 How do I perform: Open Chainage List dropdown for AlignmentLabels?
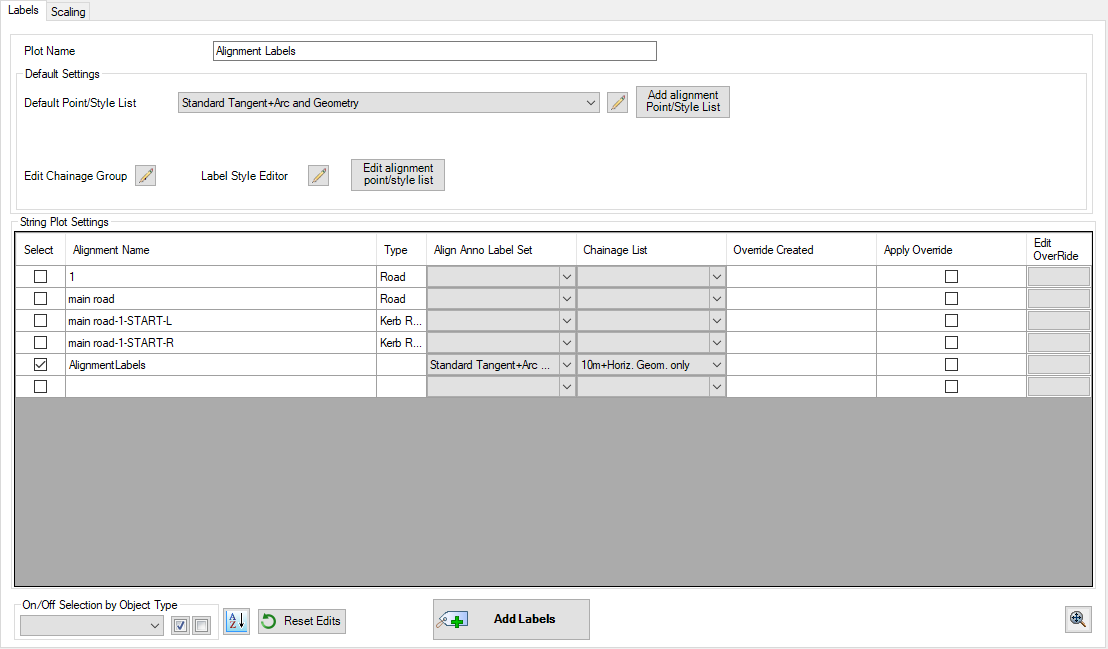(716, 365)
